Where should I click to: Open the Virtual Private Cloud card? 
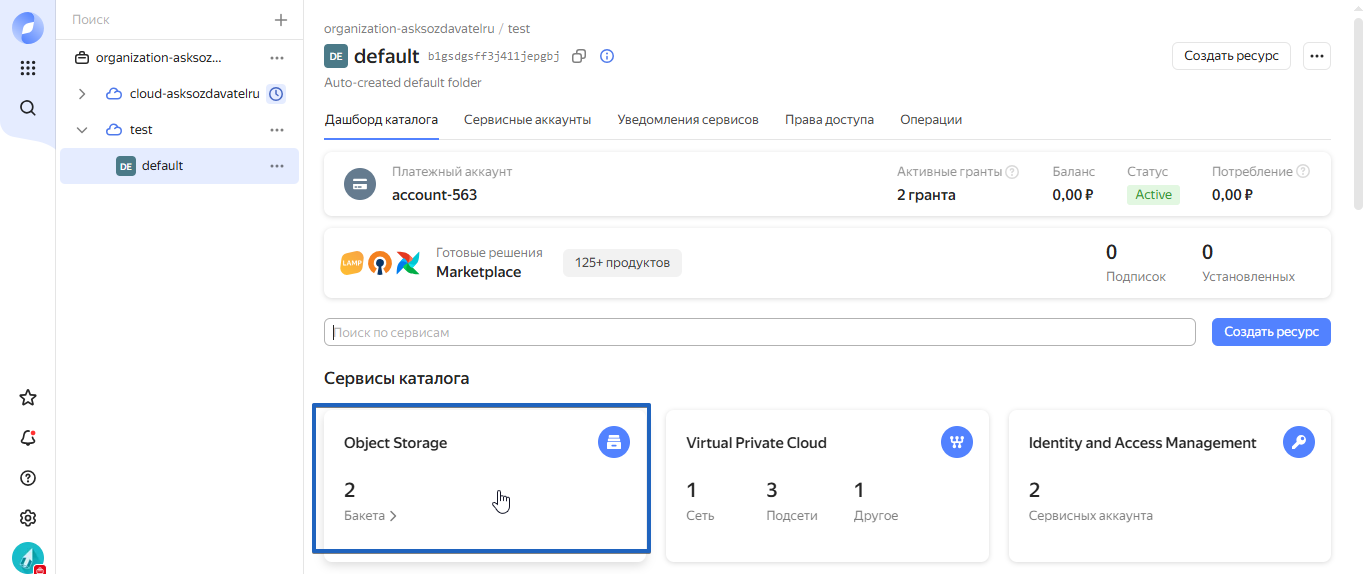(x=827, y=484)
